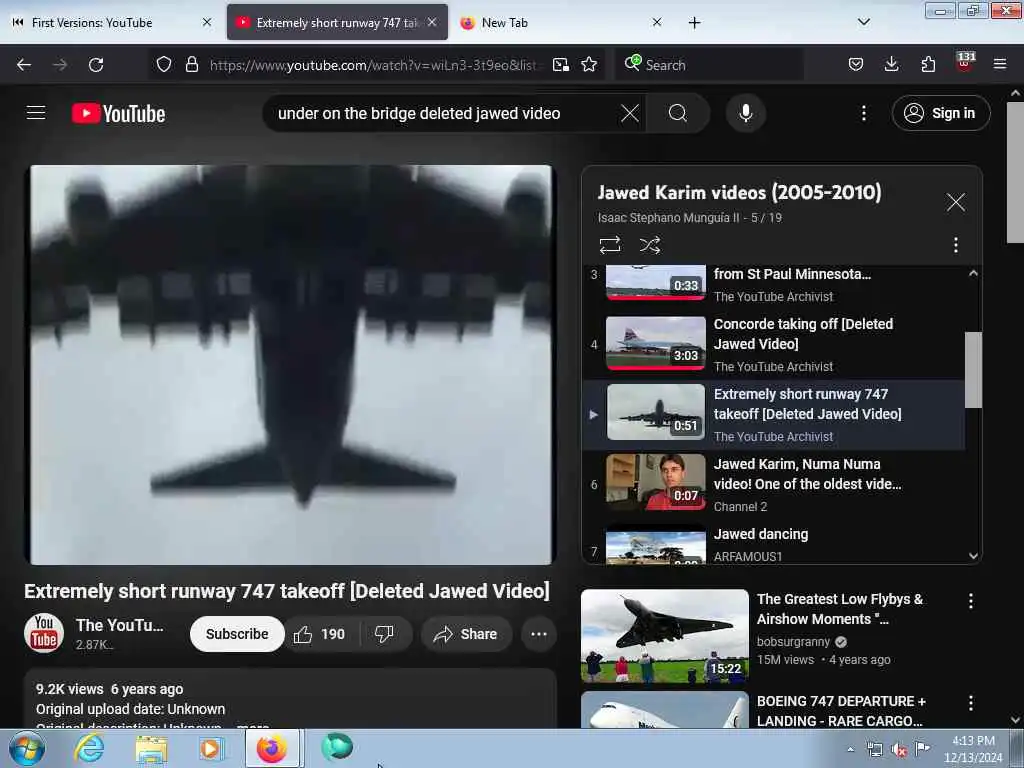Viewport: 1024px width, 768px height.
Task: Open the Firefox application hamburger menu
Action: point(1000,65)
